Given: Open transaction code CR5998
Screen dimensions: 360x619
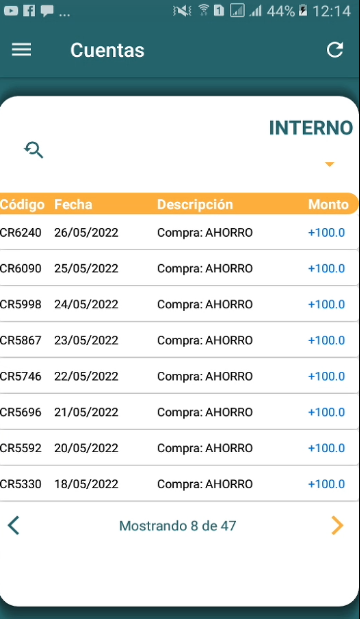Looking at the screenshot, I should (21, 305).
